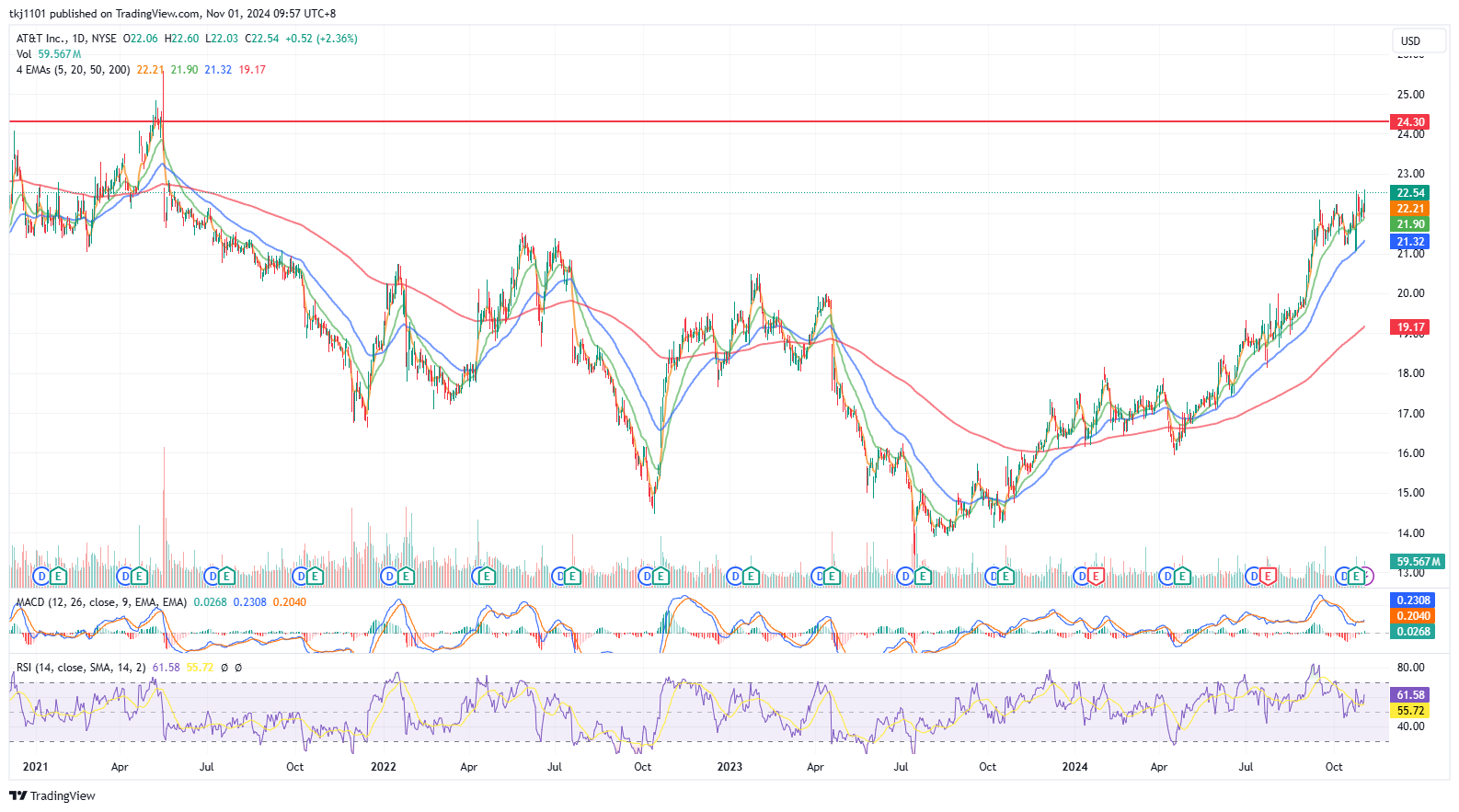Click the blue 21.32 EMA price label
The width and height of the screenshot is (1459, 812).
[1410, 242]
